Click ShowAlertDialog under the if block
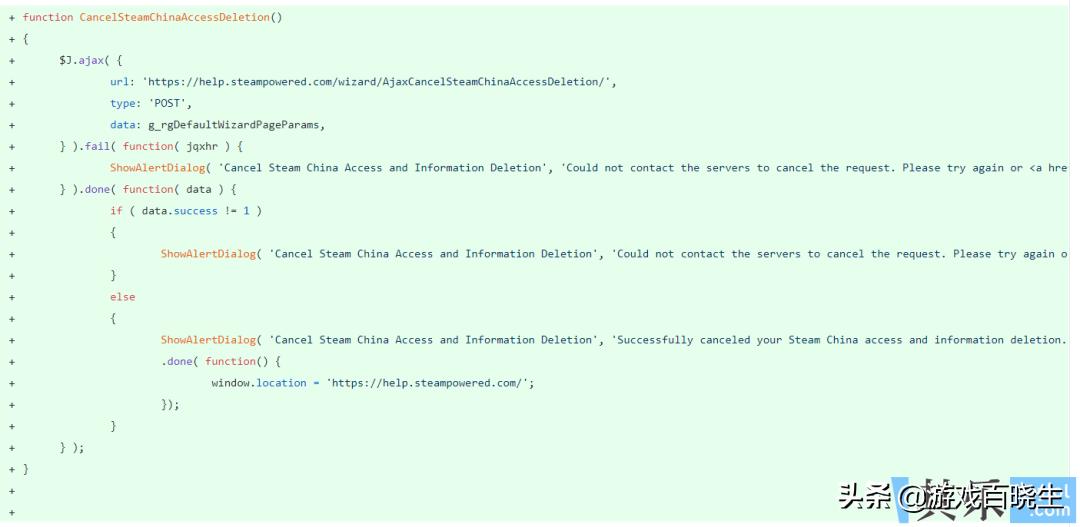 pos(208,254)
